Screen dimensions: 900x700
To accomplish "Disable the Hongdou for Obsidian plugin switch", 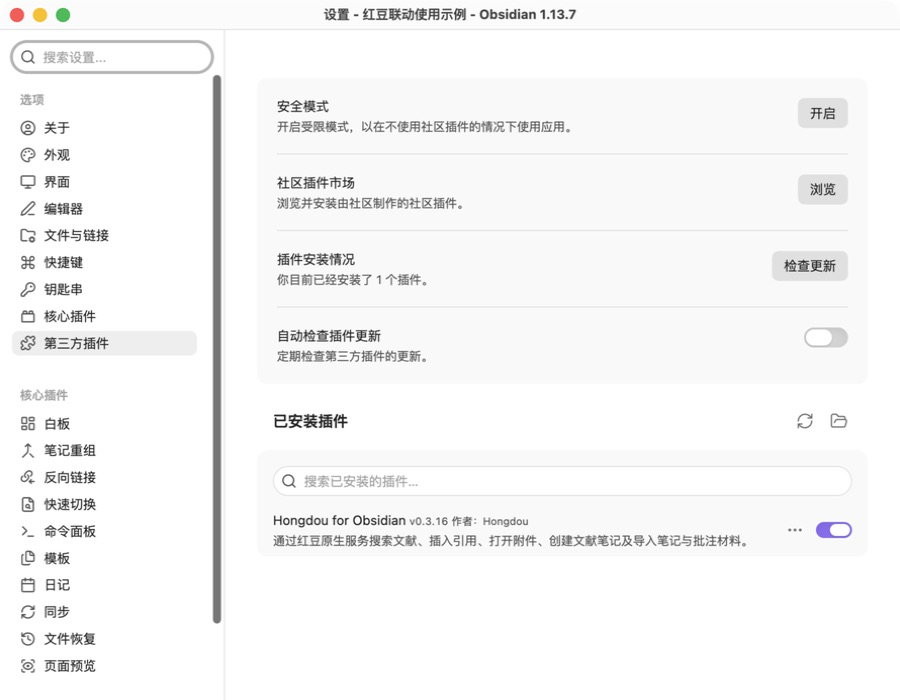I will pos(833,530).
